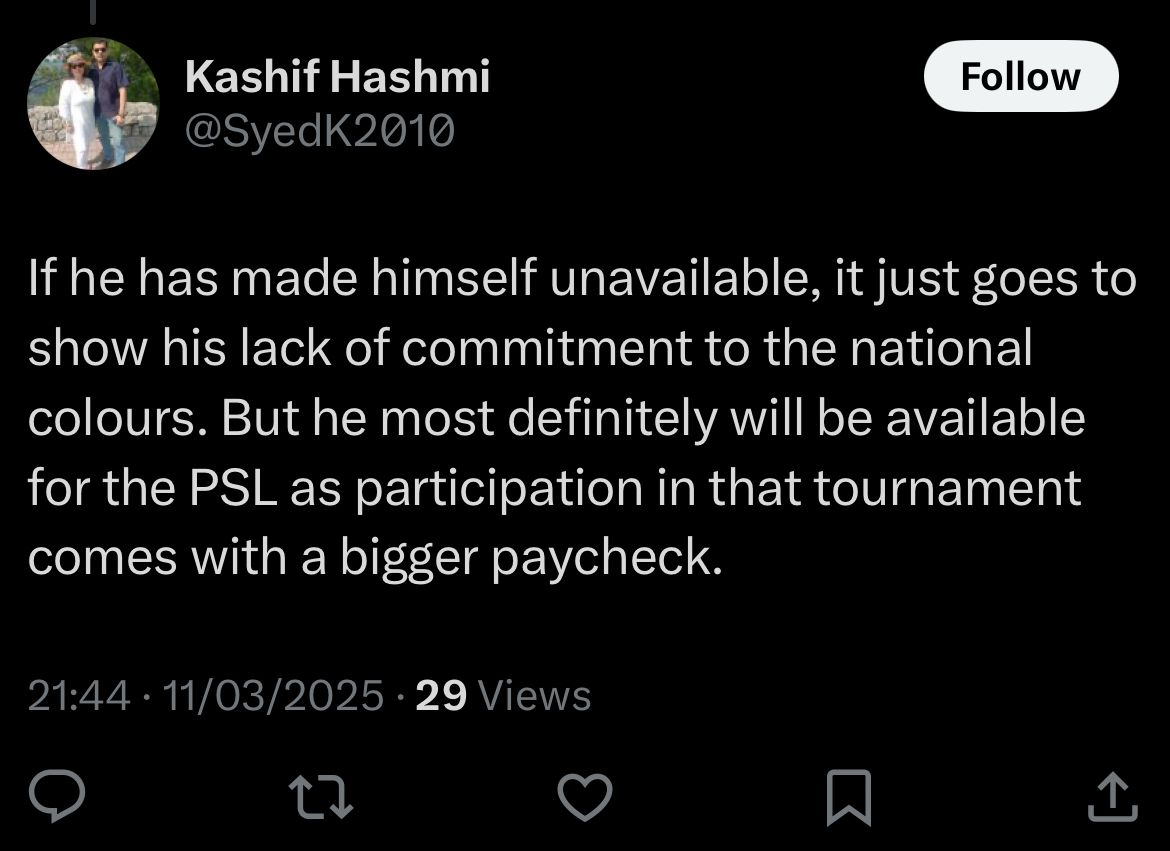Click the 21:44 timestamp
The image size is (1170, 851).
(x=79, y=695)
